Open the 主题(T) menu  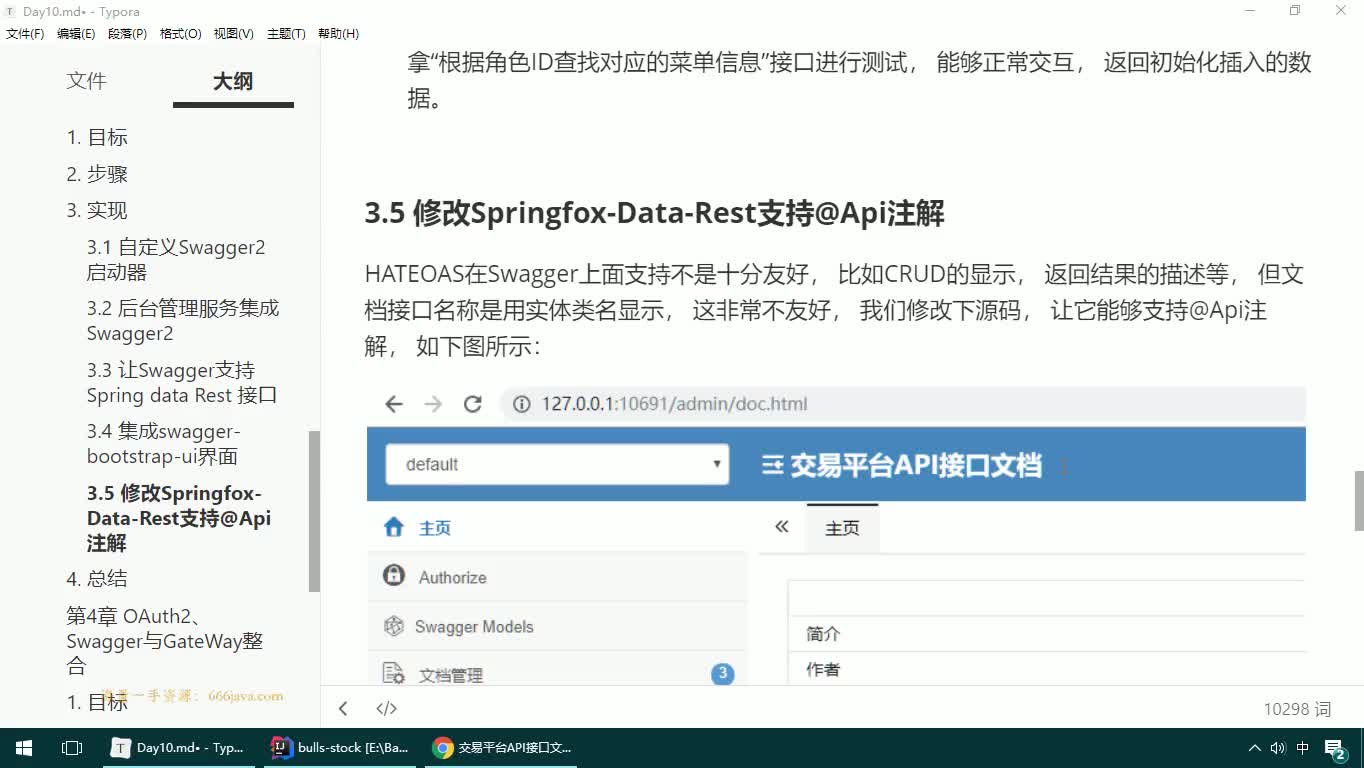coord(286,34)
